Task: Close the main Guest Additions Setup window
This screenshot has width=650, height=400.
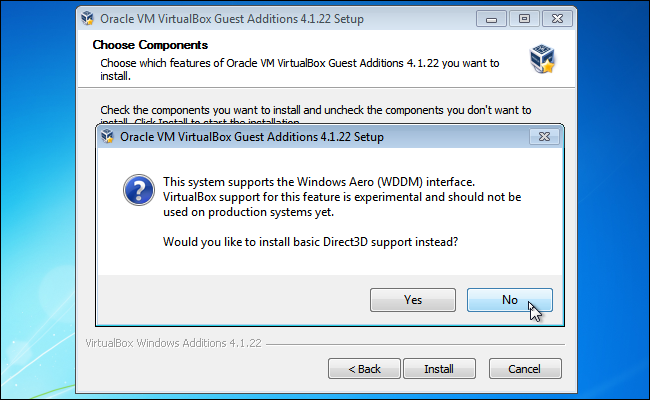Action: tap(557, 19)
